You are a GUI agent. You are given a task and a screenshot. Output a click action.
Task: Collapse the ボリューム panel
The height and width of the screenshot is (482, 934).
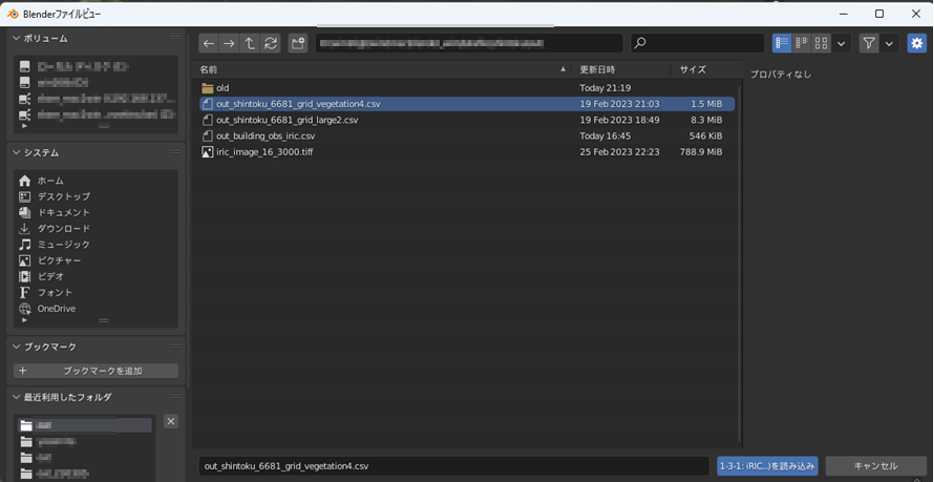coord(16,38)
